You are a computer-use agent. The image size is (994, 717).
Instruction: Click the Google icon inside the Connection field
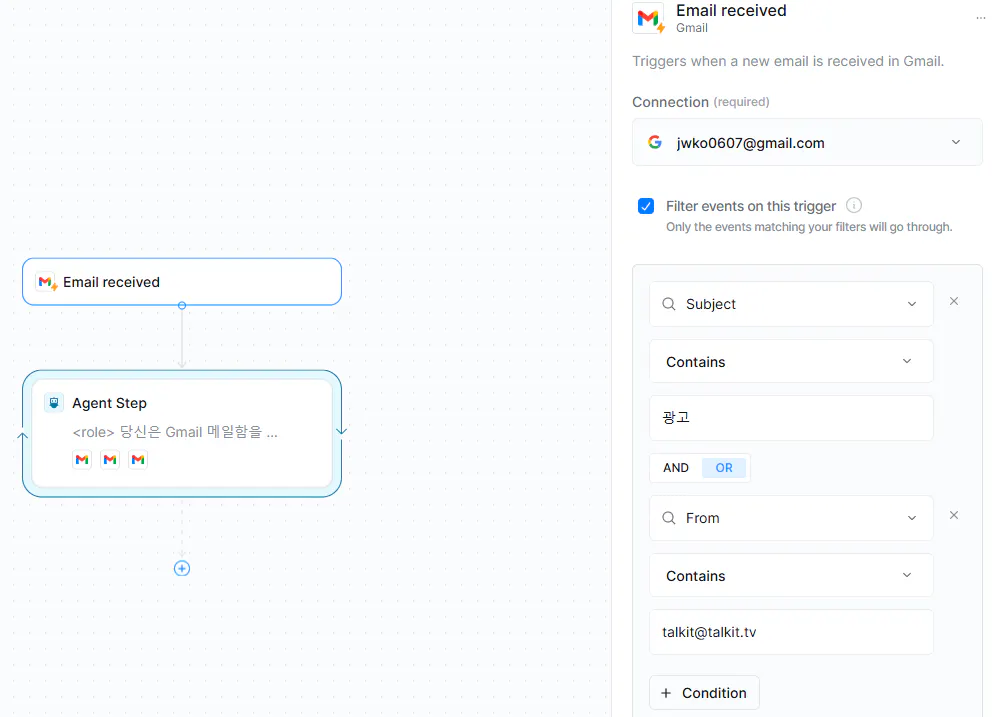655,142
